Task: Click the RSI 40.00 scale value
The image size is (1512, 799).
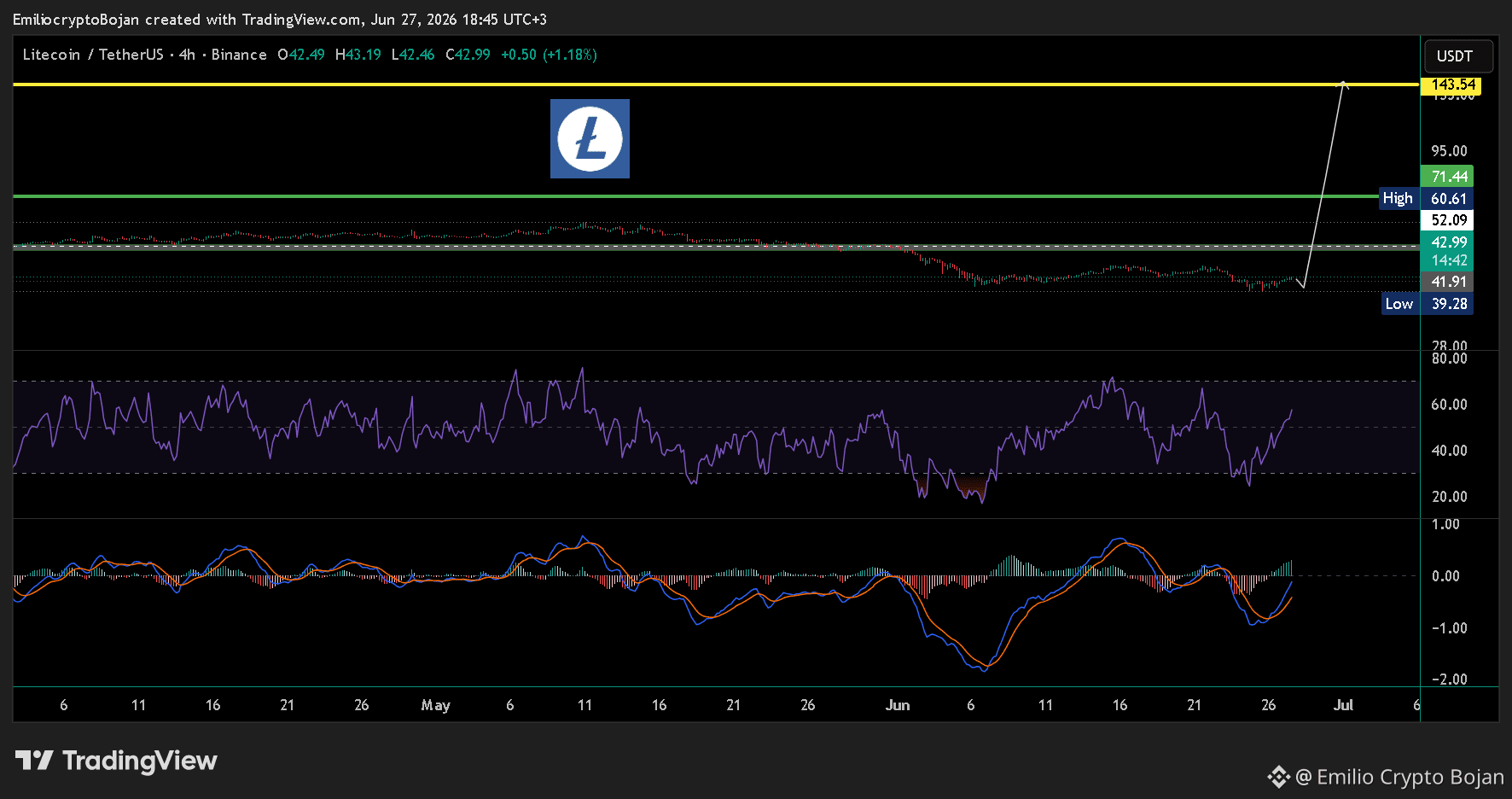Action: (1449, 451)
